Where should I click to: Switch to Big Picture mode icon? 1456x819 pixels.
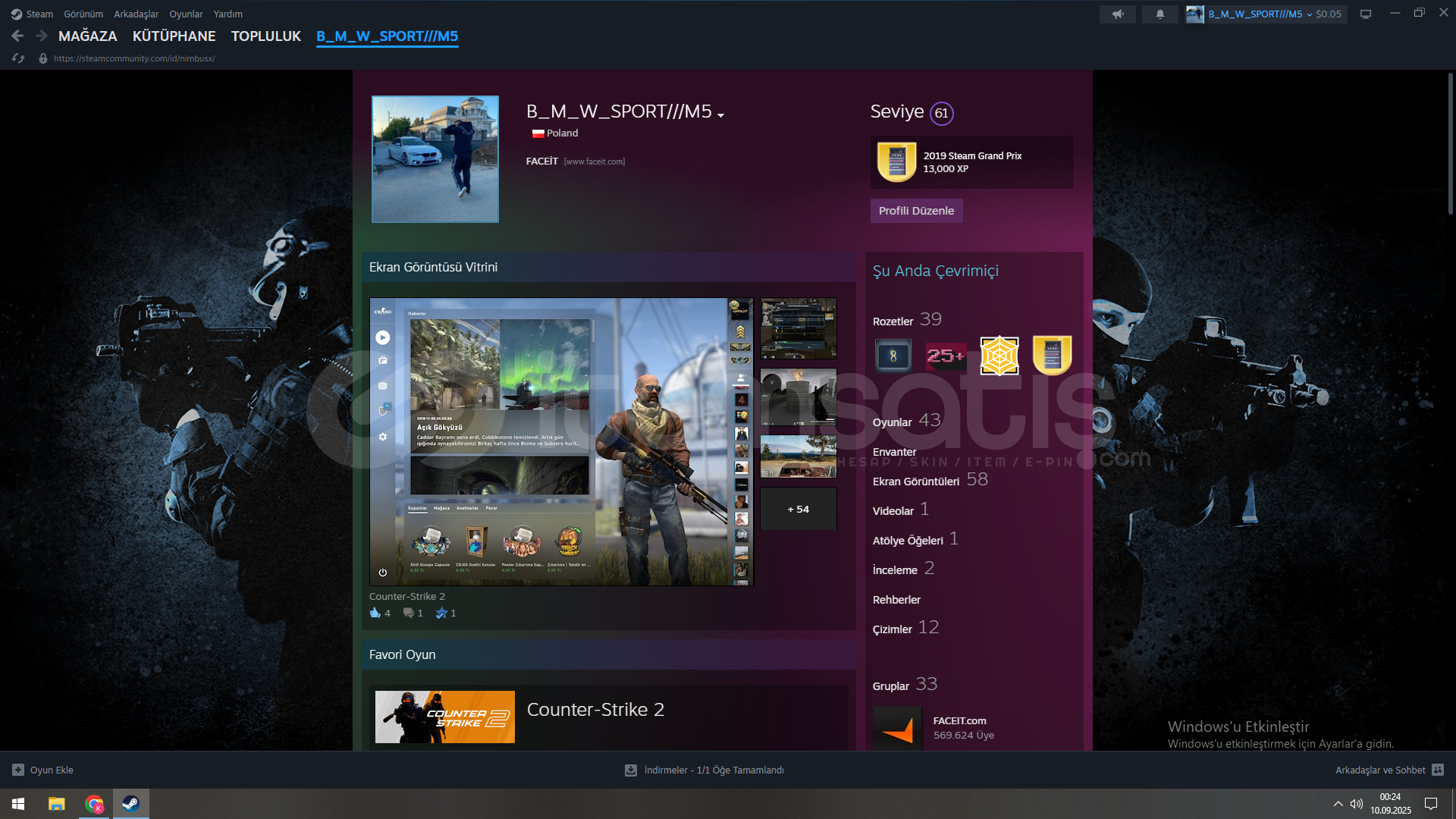point(1366,14)
